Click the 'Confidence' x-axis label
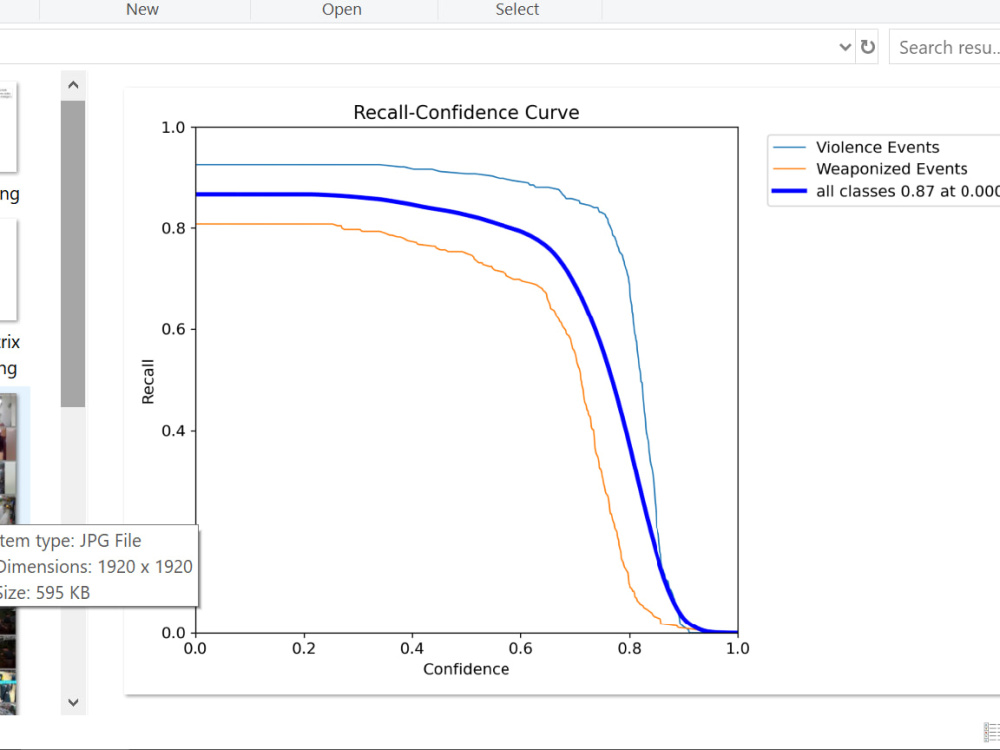Image resolution: width=1000 pixels, height=750 pixels. (x=466, y=669)
